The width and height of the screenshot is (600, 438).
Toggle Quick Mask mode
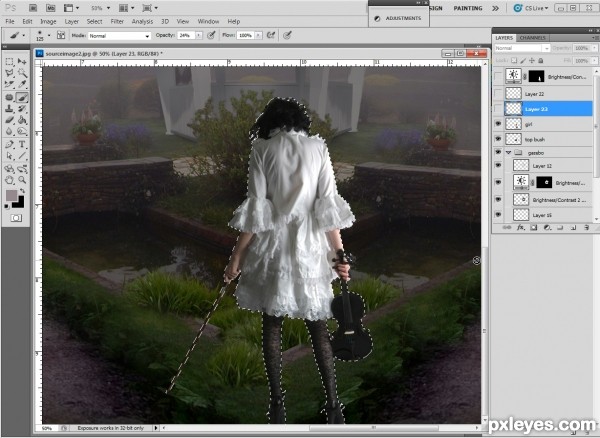[x=16, y=218]
